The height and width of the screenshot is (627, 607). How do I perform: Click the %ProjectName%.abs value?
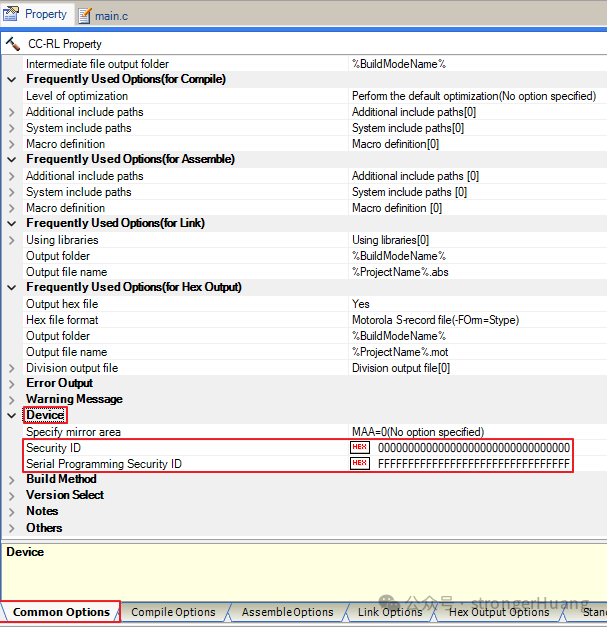point(400,272)
